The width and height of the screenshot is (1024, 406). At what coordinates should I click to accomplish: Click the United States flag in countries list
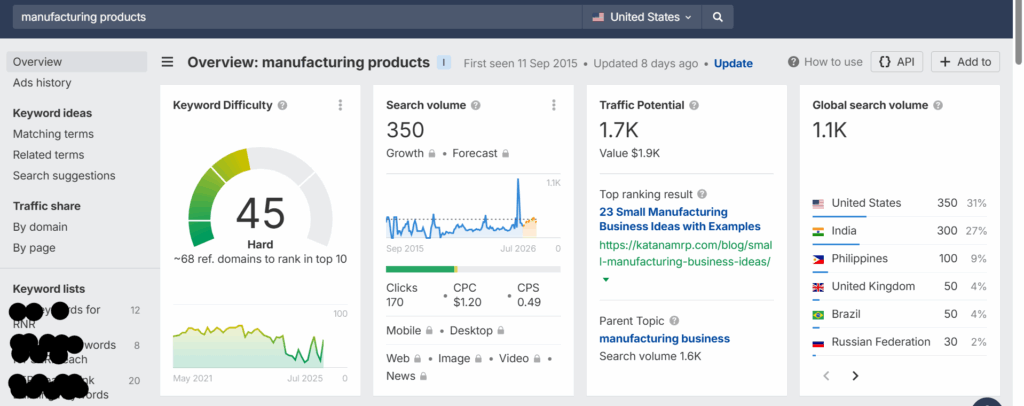tap(818, 204)
